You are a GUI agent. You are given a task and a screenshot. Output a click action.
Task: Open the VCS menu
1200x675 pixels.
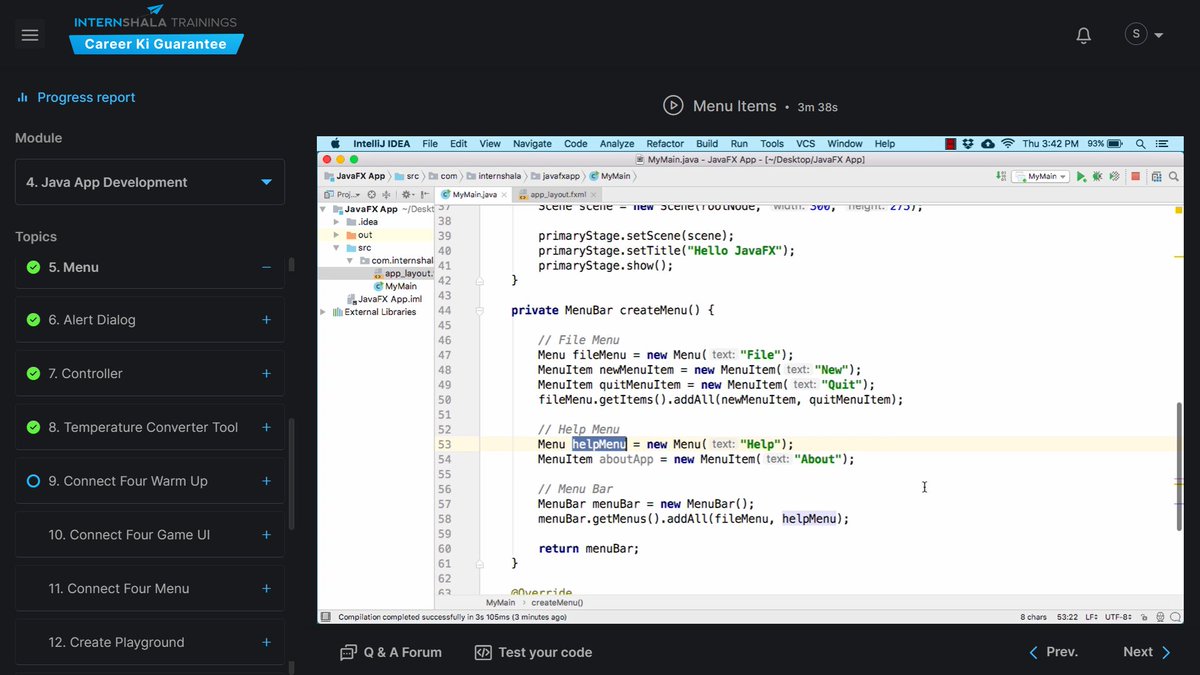click(x=806, y=144)
